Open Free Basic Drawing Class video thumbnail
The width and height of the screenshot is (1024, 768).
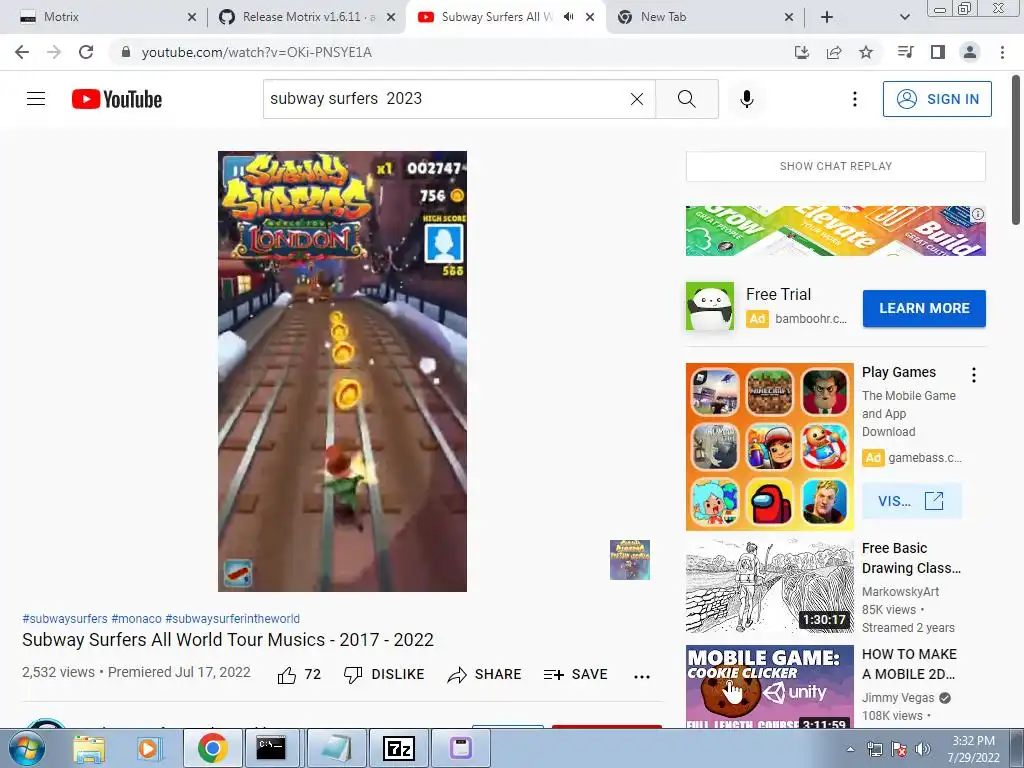tap(769, 586)
